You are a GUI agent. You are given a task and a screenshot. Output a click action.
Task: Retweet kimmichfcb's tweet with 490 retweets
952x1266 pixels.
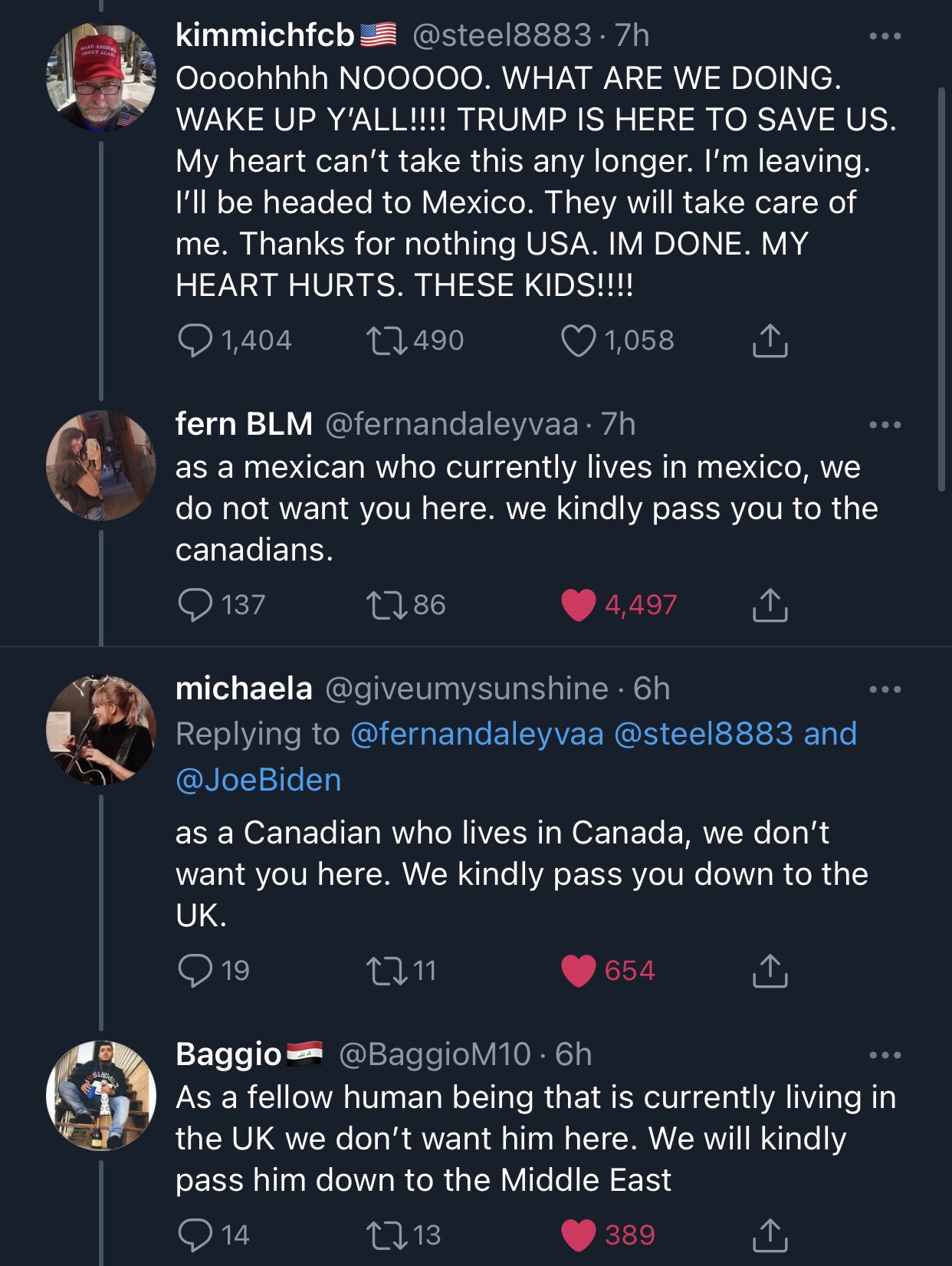point(386,340)
